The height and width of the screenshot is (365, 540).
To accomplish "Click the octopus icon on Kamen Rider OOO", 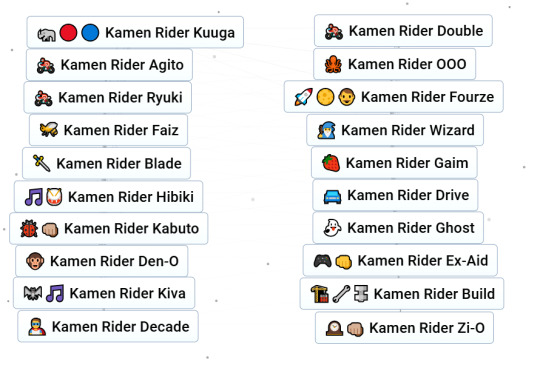I will click(x=333, y=64).
